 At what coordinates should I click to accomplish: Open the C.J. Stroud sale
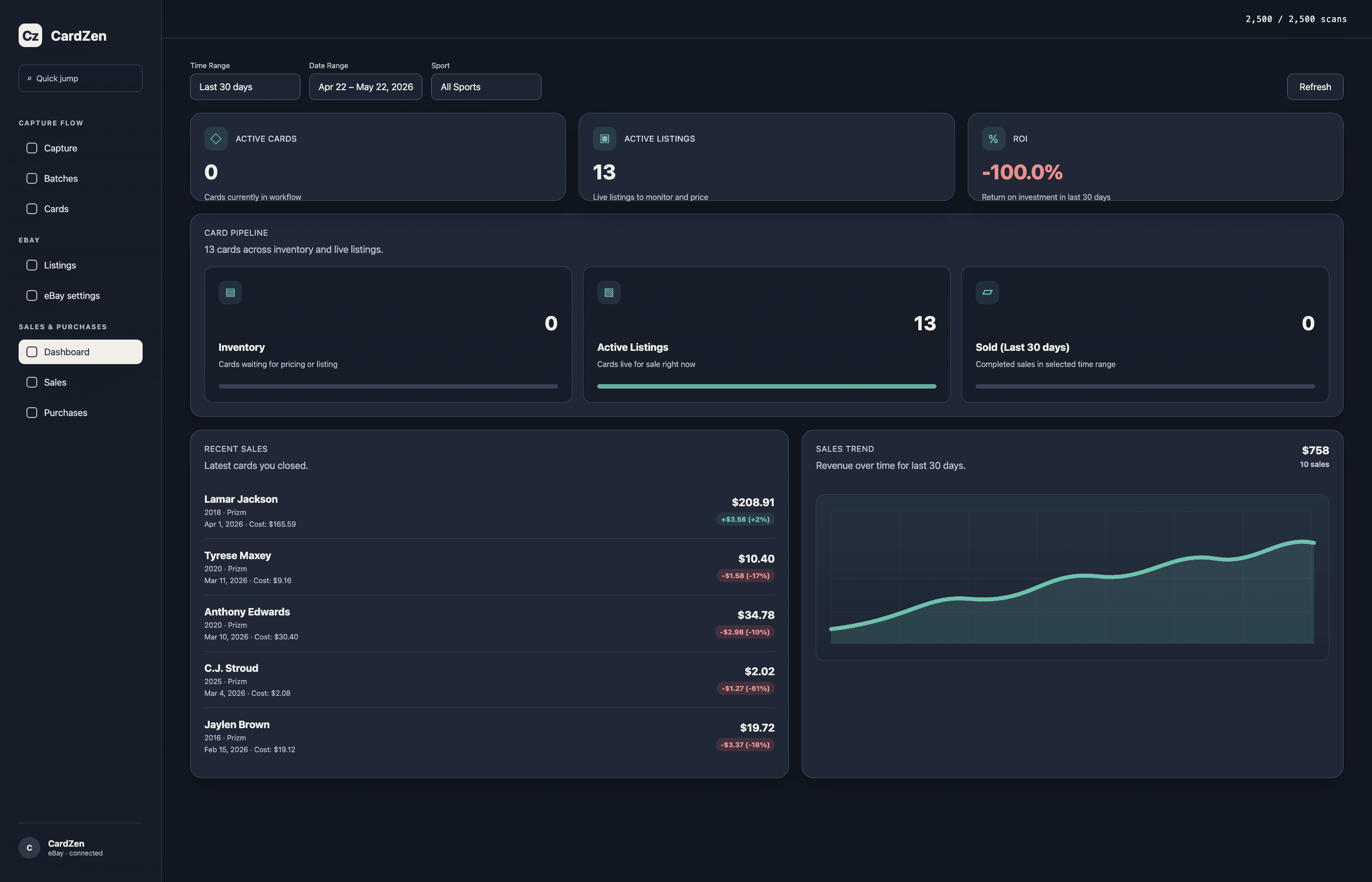pyautogui.click(x=489, y=680)
